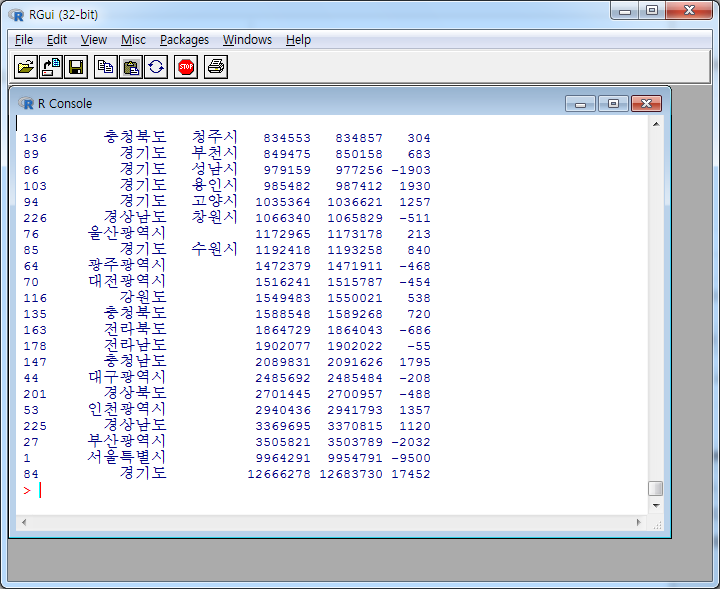
Task: Click the Paste toolbar icon
Action: (x=131, y=67)
